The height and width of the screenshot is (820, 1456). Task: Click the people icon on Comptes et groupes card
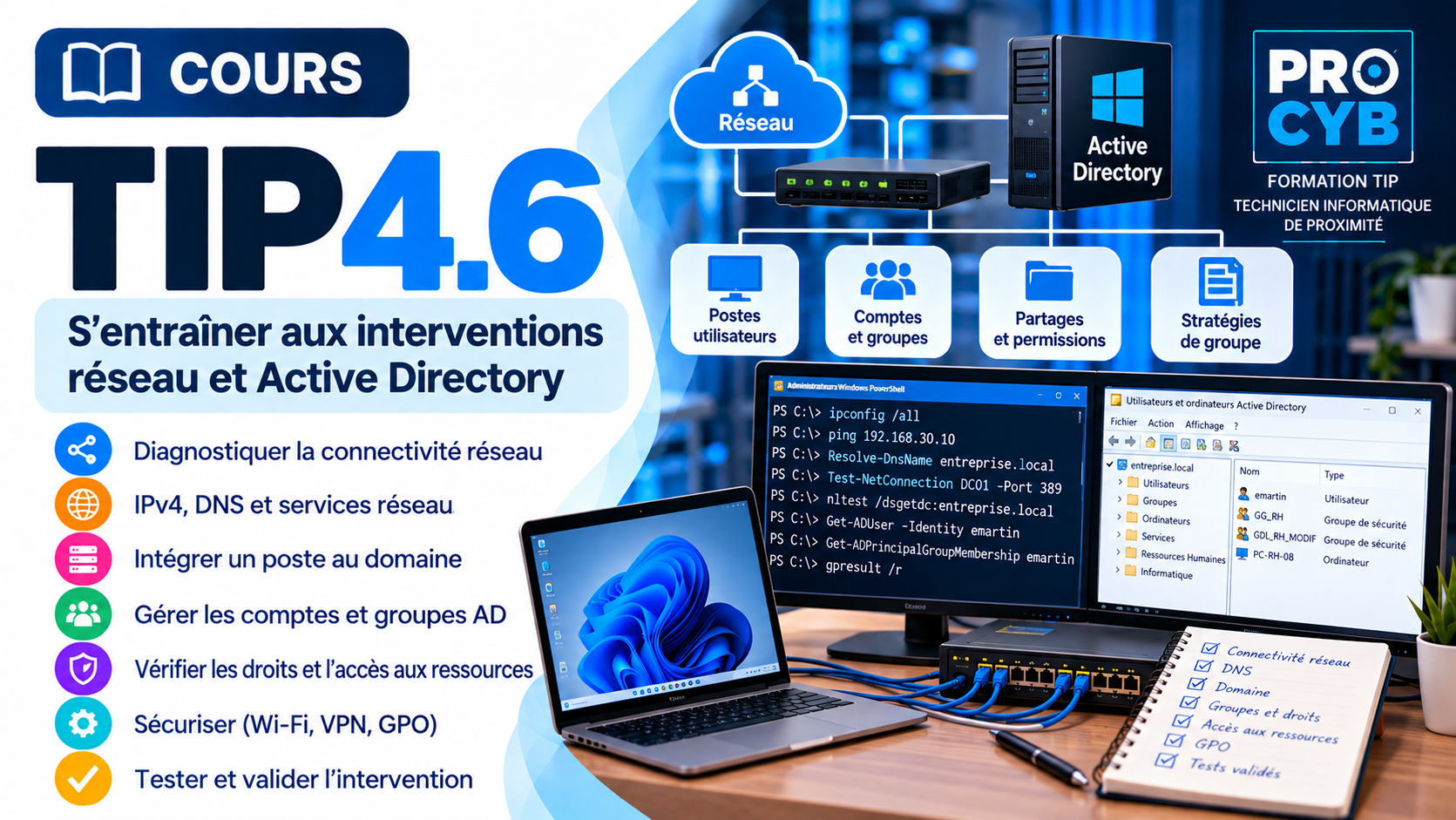(887, 281)
